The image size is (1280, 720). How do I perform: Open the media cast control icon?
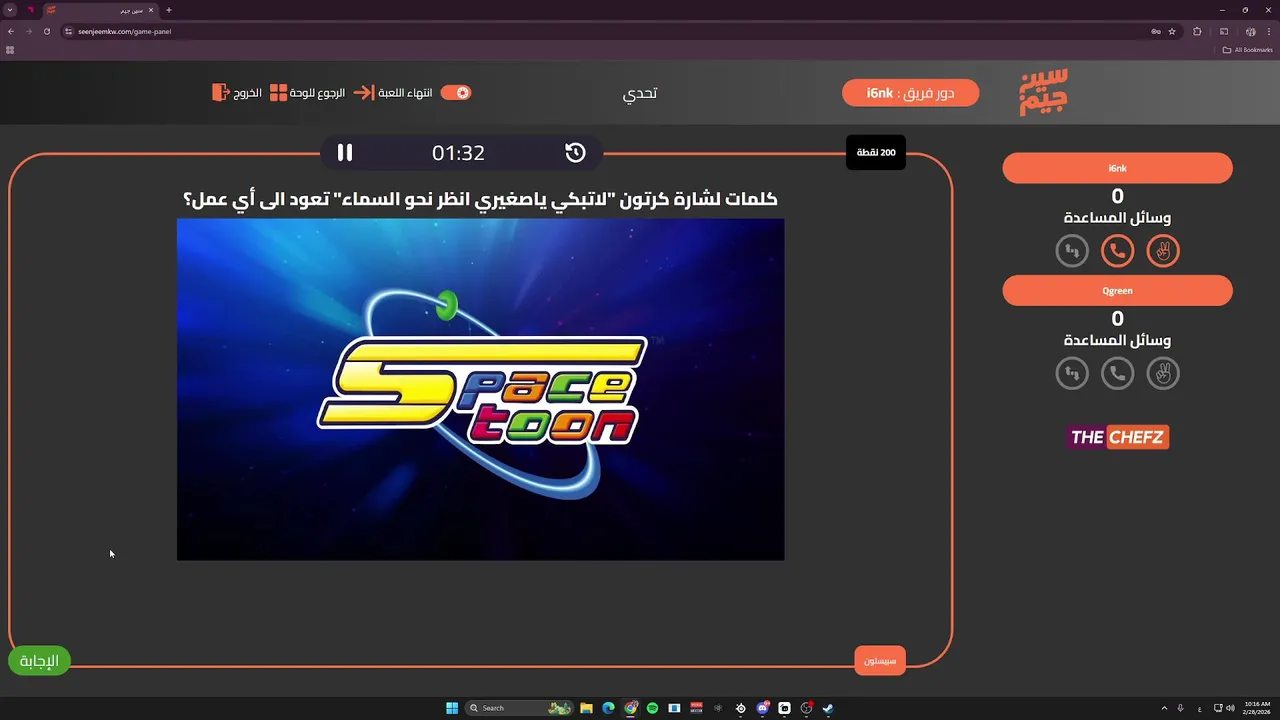pyautogui.click(x=1224, y=31)
